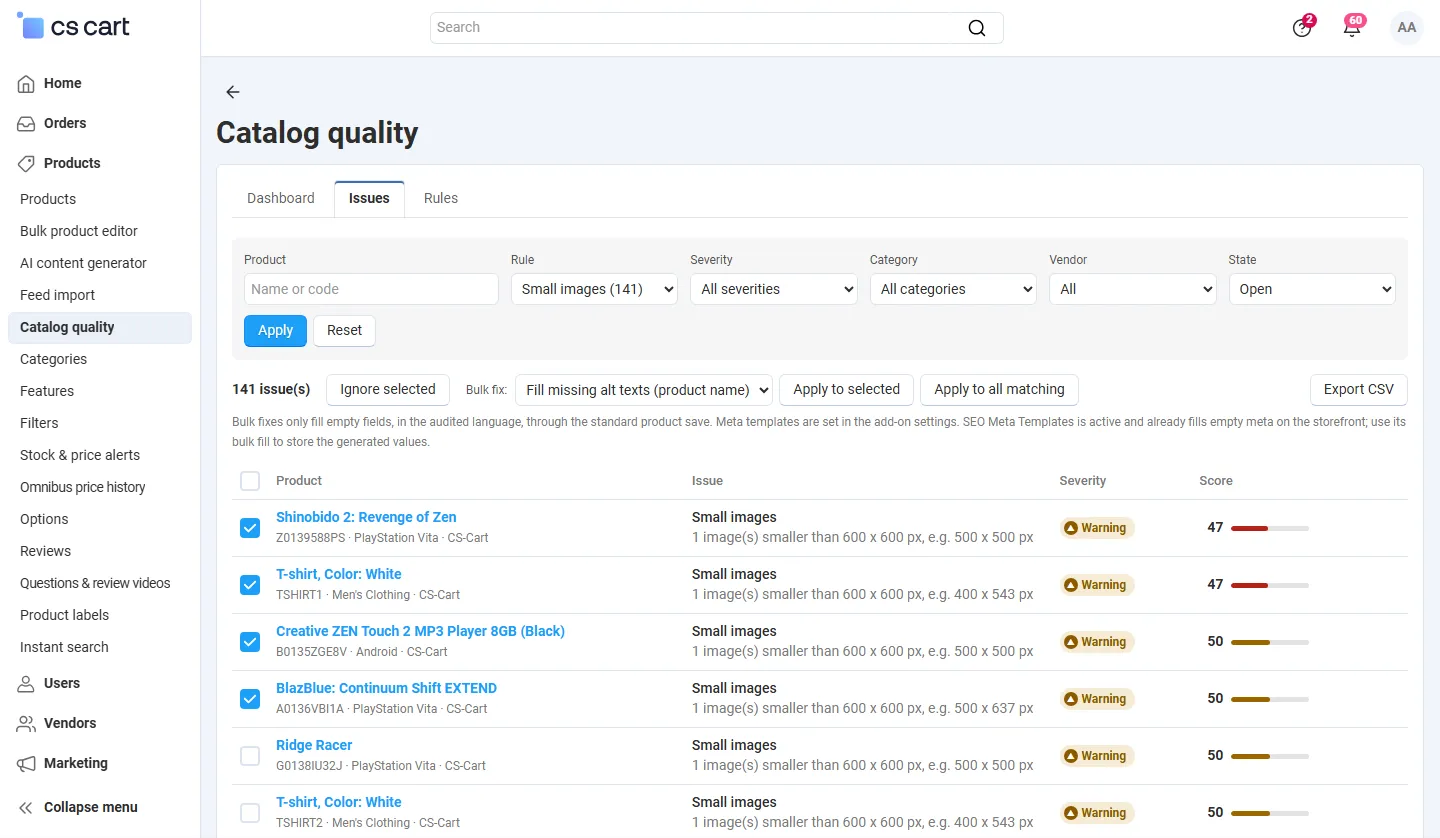This screenshot has width=1440, height=838.
Task: Click the Warning badge for Ridge Racer row
Action: (1097, 756)
